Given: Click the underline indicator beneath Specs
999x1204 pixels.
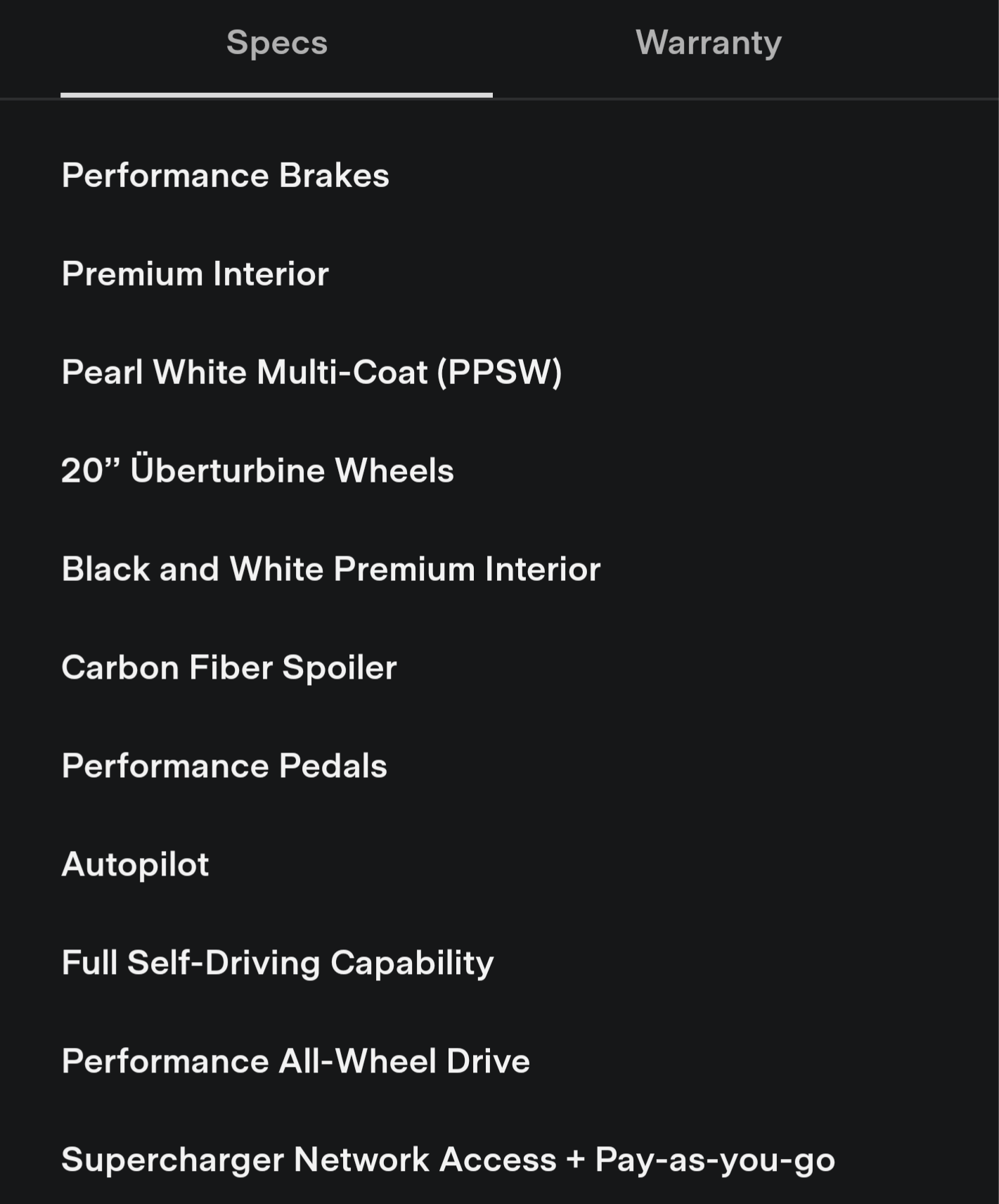Looking at the screenshot, I should pyautogui.click(x=276, y=94).
